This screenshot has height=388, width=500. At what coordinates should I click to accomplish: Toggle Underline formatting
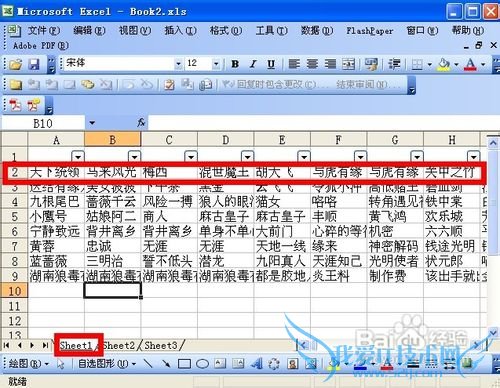[x=271, y=64]
